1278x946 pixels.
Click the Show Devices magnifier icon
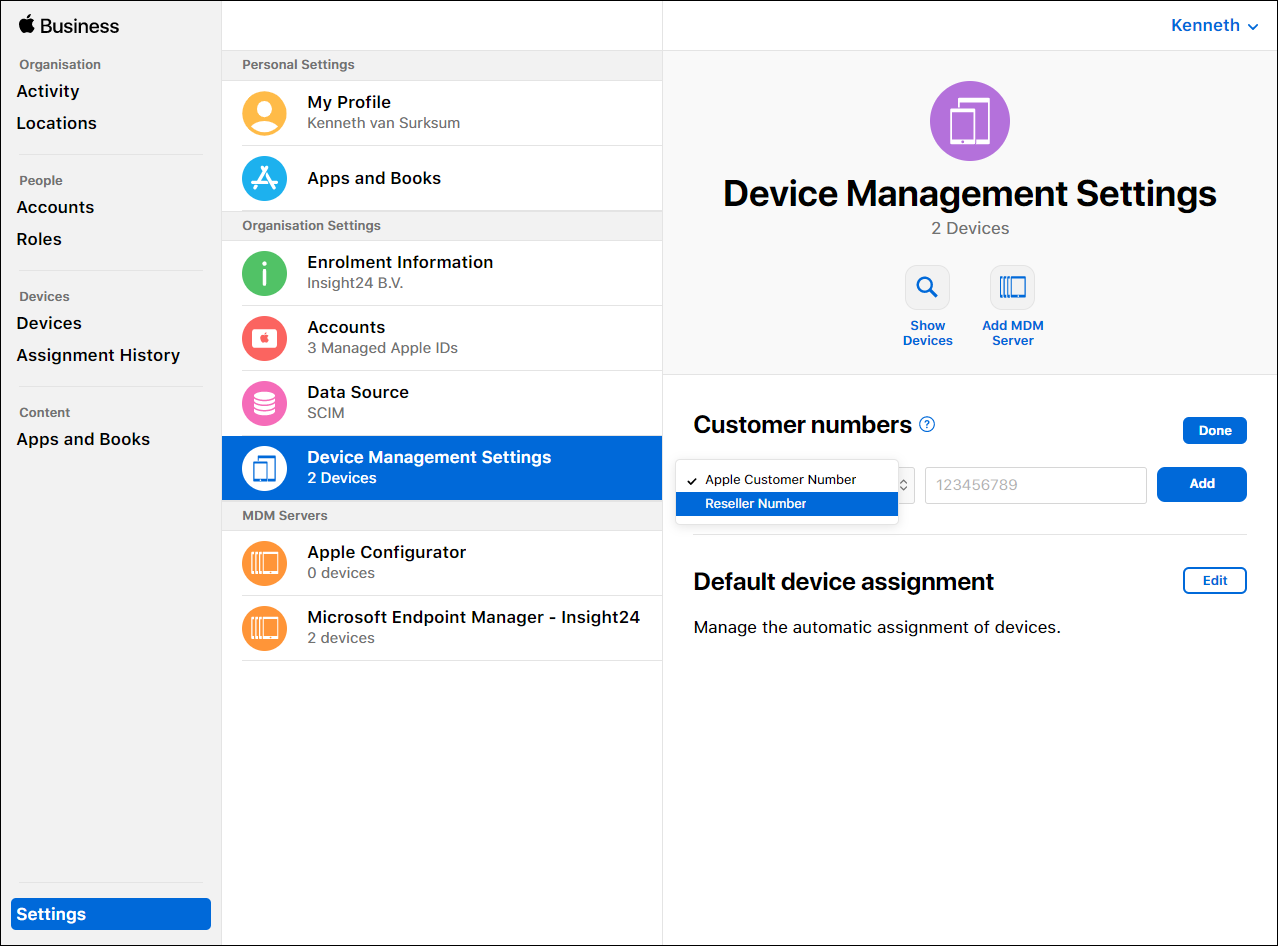tap(928, 288)
